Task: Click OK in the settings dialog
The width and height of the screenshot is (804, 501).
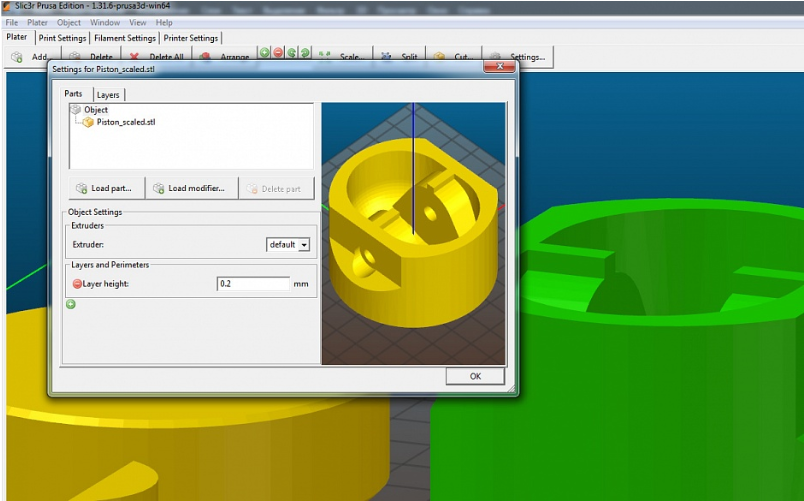Action: [x=475, y=376]
